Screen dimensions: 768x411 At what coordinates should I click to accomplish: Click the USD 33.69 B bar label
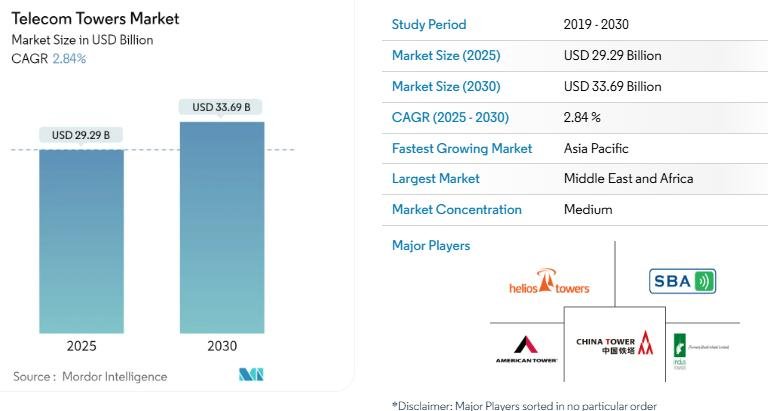(221, 107)
